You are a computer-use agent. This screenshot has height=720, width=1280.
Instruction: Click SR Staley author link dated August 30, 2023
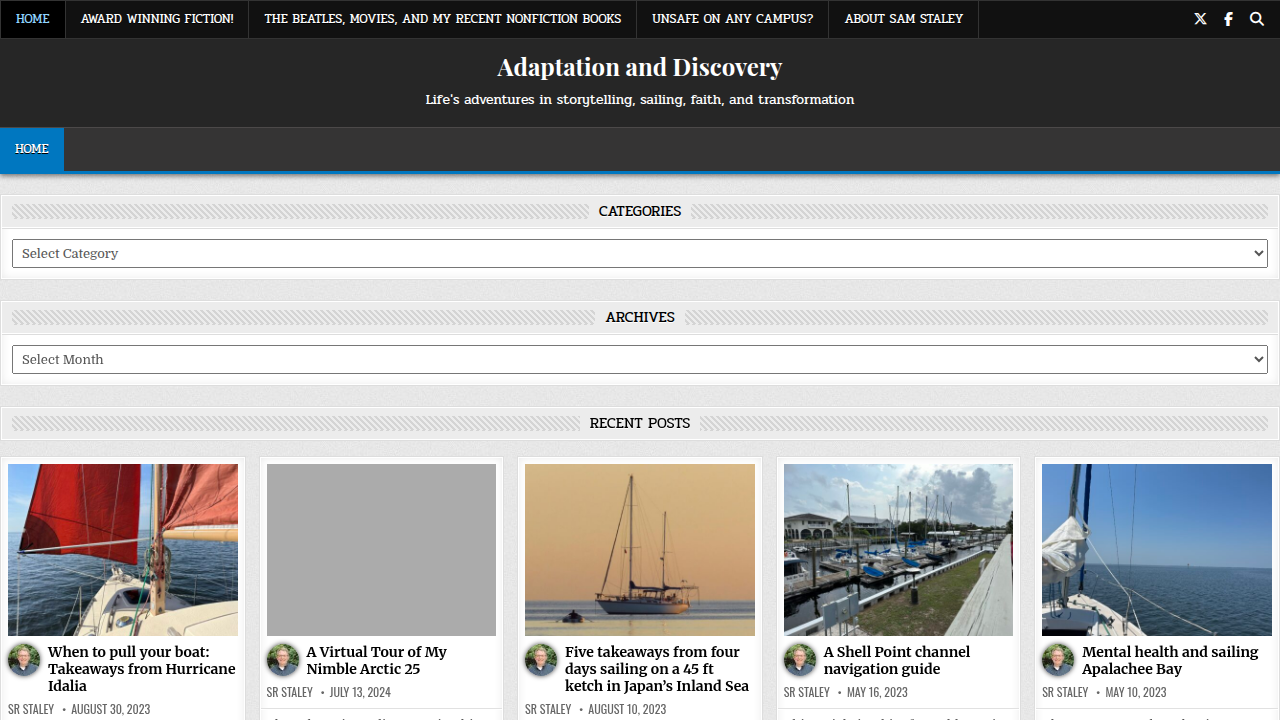point(31,709)
